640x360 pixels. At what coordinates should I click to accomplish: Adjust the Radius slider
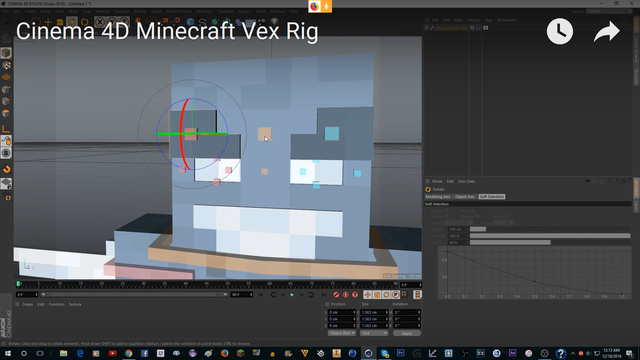(x=550, y=229)
